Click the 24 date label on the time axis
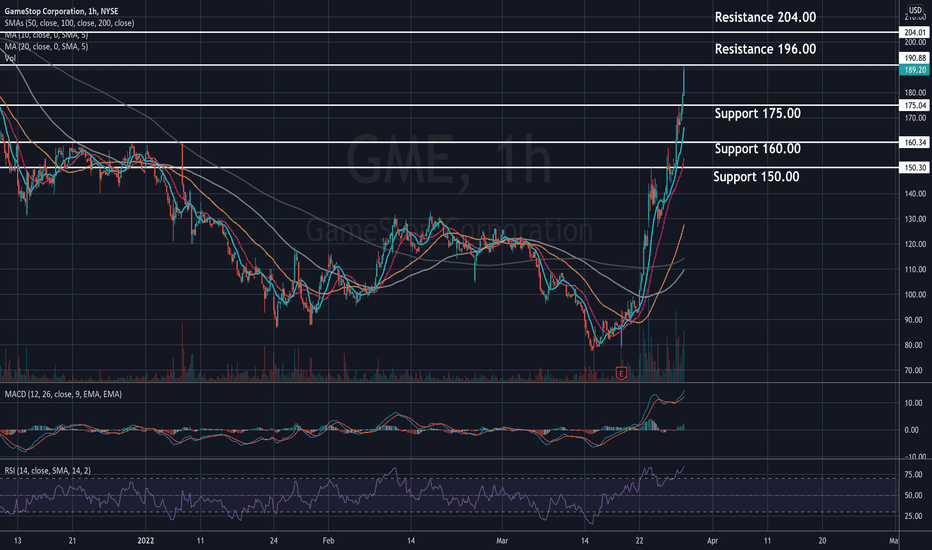Image resolution: width=932 pixels, height=550 pixels. pyautogui.click(x=273, y=541)
